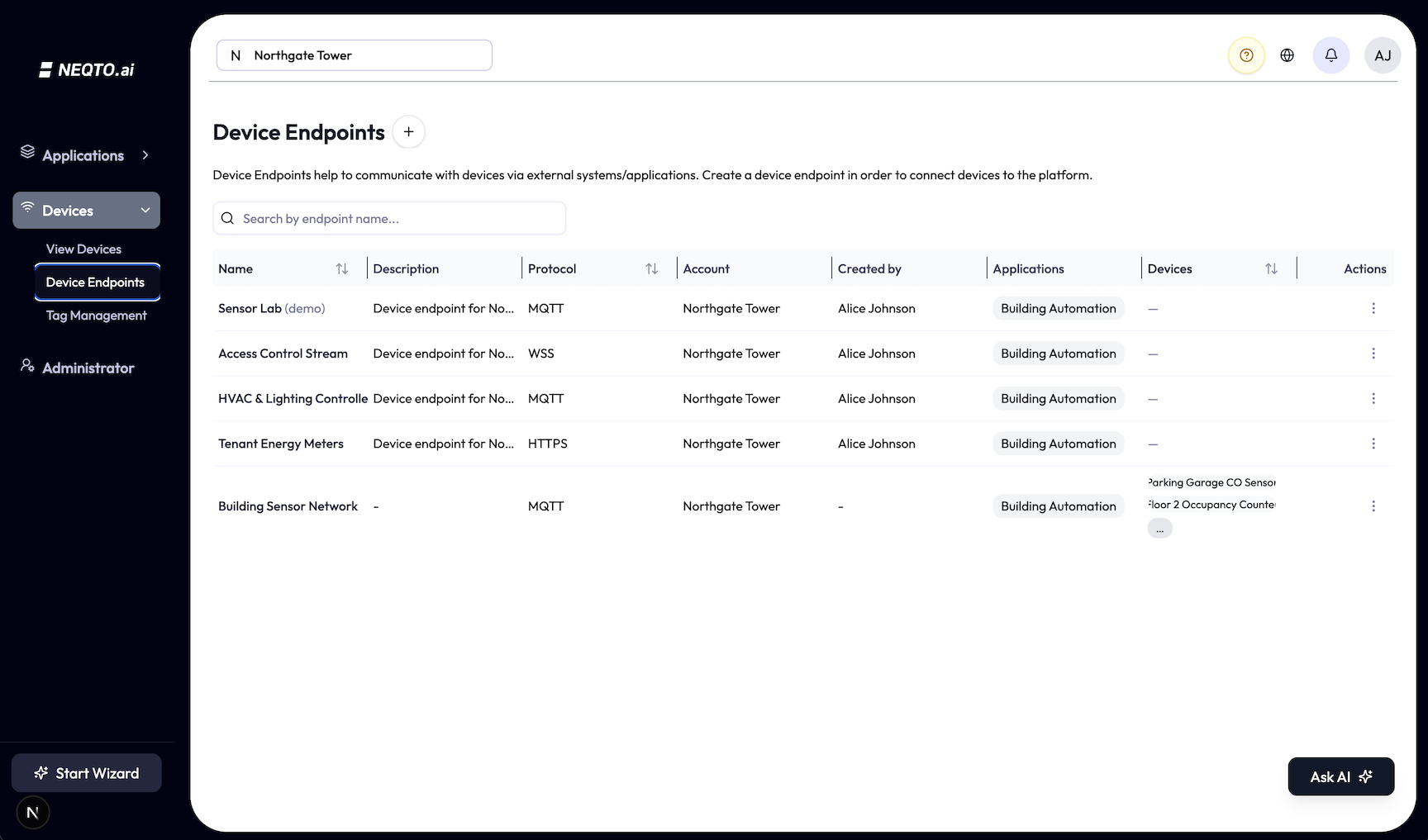Screen dimensions: 1428x840
Task: Sort table by Protocol column arrows
Action: [x=652, y=269]
